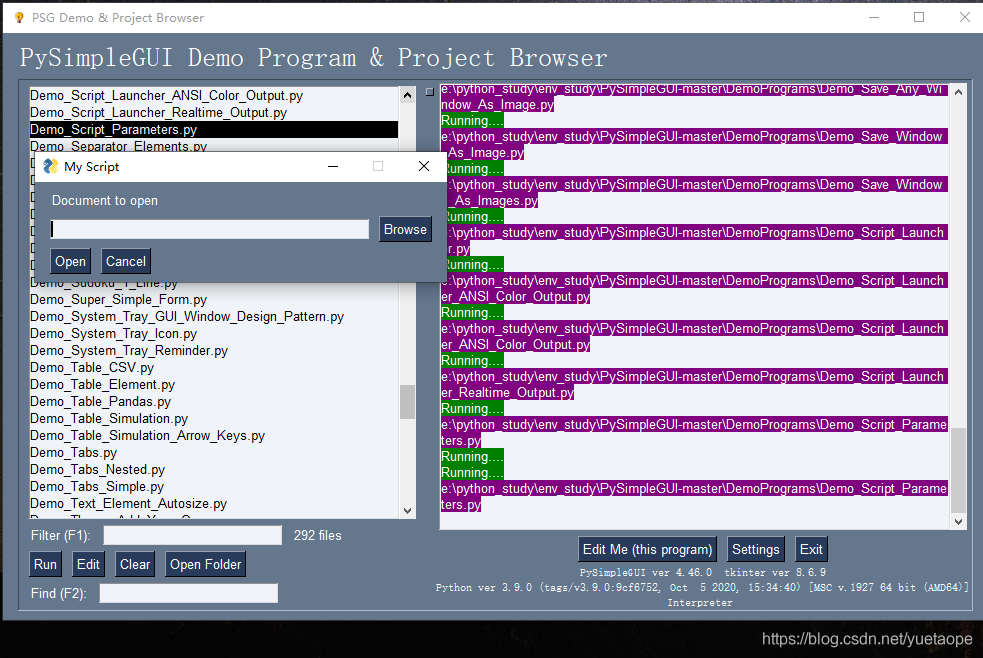The width and height of the screenshot is (983, 658).
Task: Click Edit Me (this program) button
Action: click(x=648, y=550)
